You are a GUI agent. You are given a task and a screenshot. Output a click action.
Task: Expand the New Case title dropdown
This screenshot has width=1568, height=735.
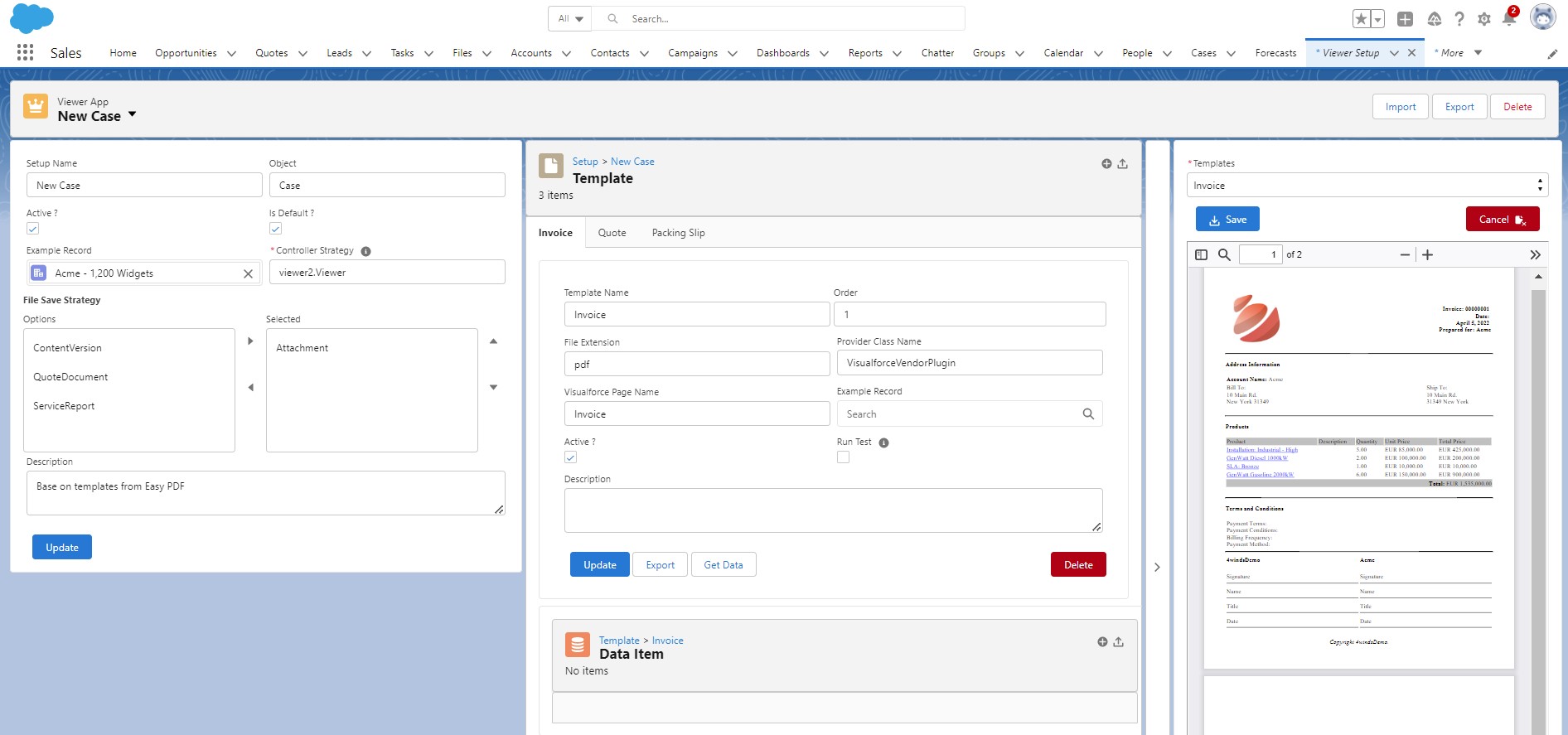132,115
